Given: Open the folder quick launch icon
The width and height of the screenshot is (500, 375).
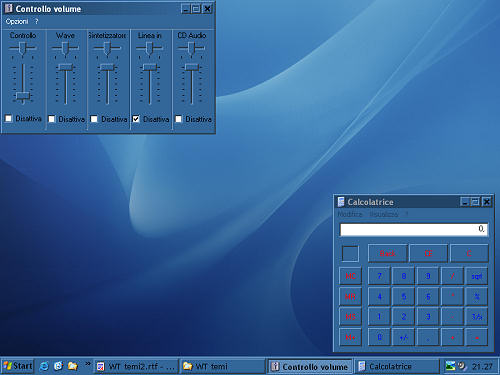Looking at the screenshot, I should [73, 366].
